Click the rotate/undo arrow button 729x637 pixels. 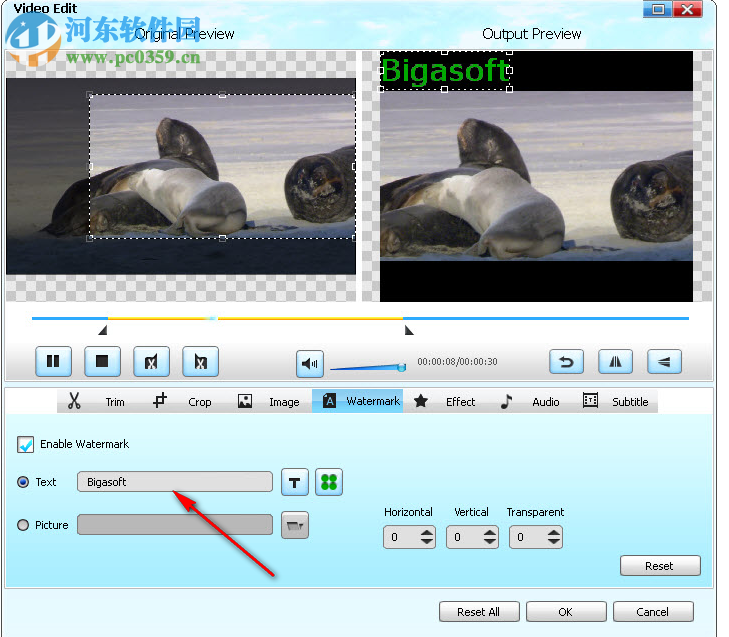[x=566, y=362]
